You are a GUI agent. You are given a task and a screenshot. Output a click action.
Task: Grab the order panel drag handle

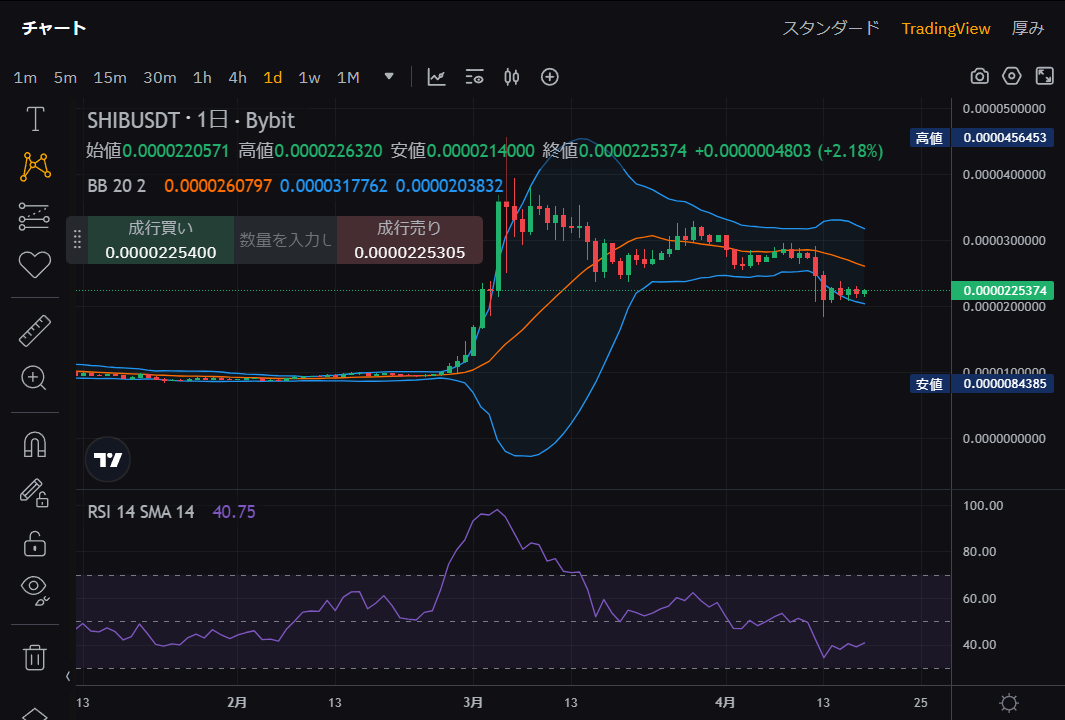77,239
